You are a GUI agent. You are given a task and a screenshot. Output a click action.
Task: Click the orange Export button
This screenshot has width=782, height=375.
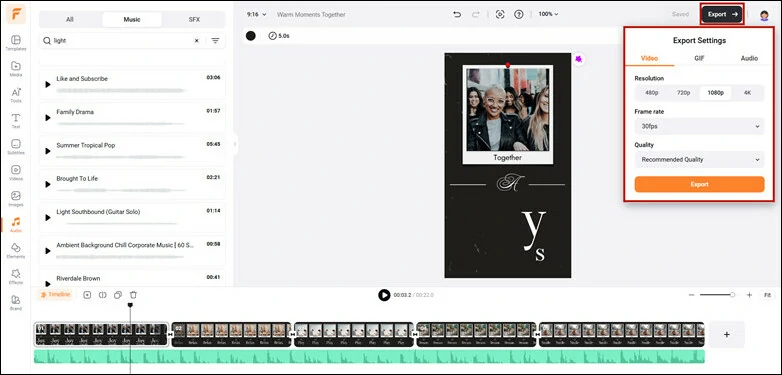tap(699, 184)
